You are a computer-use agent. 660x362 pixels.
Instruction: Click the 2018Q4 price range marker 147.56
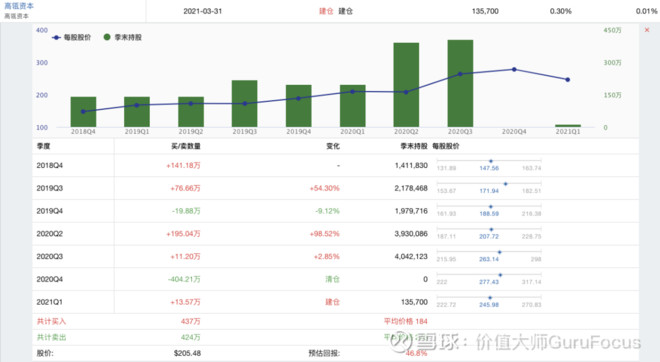tap(491, 161)
